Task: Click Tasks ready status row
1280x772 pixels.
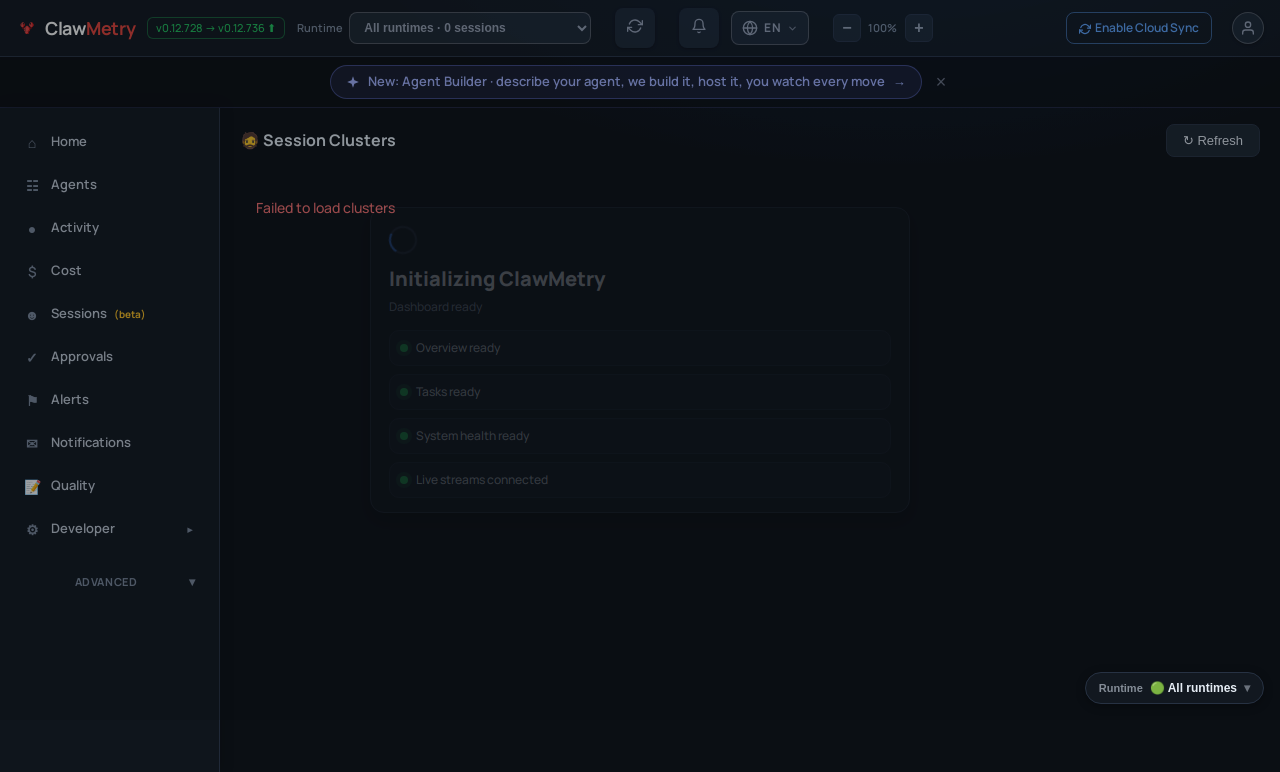Action: click(x=640, y=392)
